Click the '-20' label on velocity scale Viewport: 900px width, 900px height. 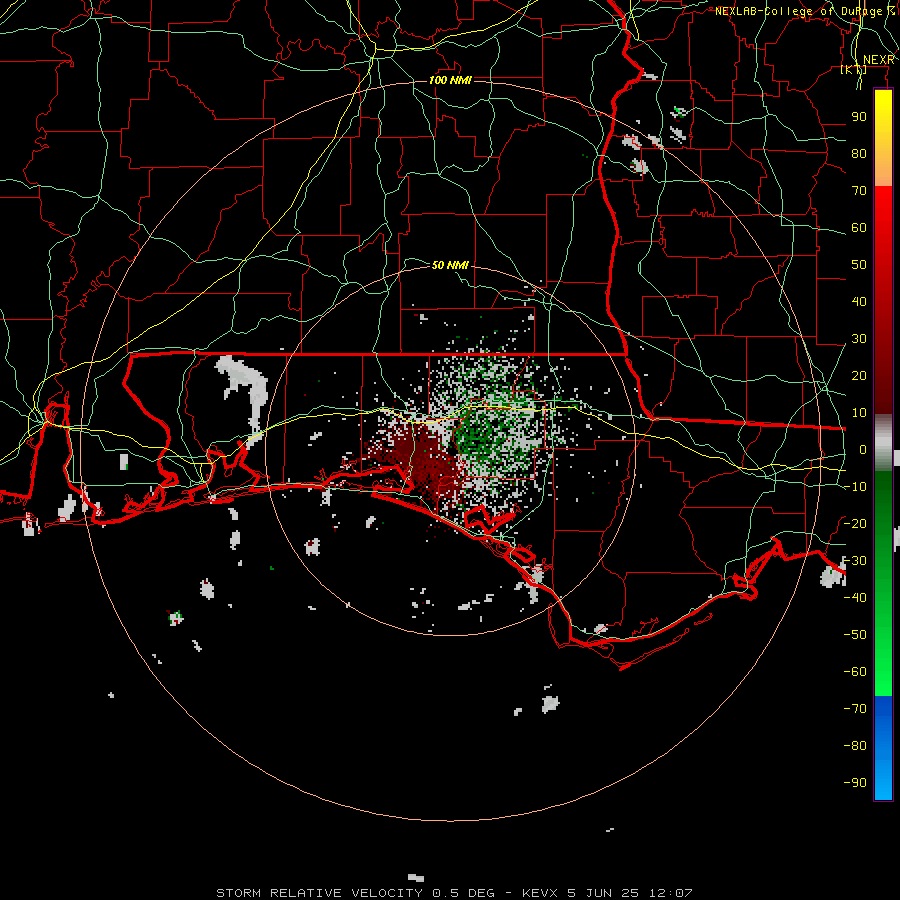[855, 523]
